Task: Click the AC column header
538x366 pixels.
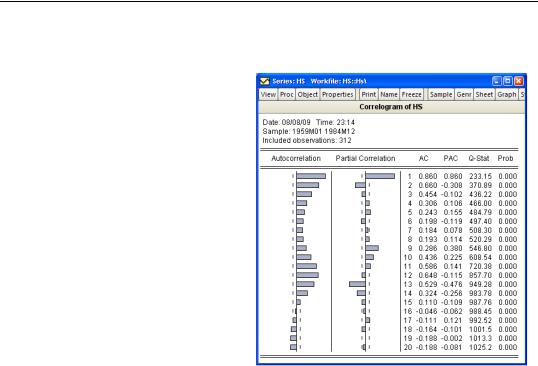Action: click(x=423, y=158)
